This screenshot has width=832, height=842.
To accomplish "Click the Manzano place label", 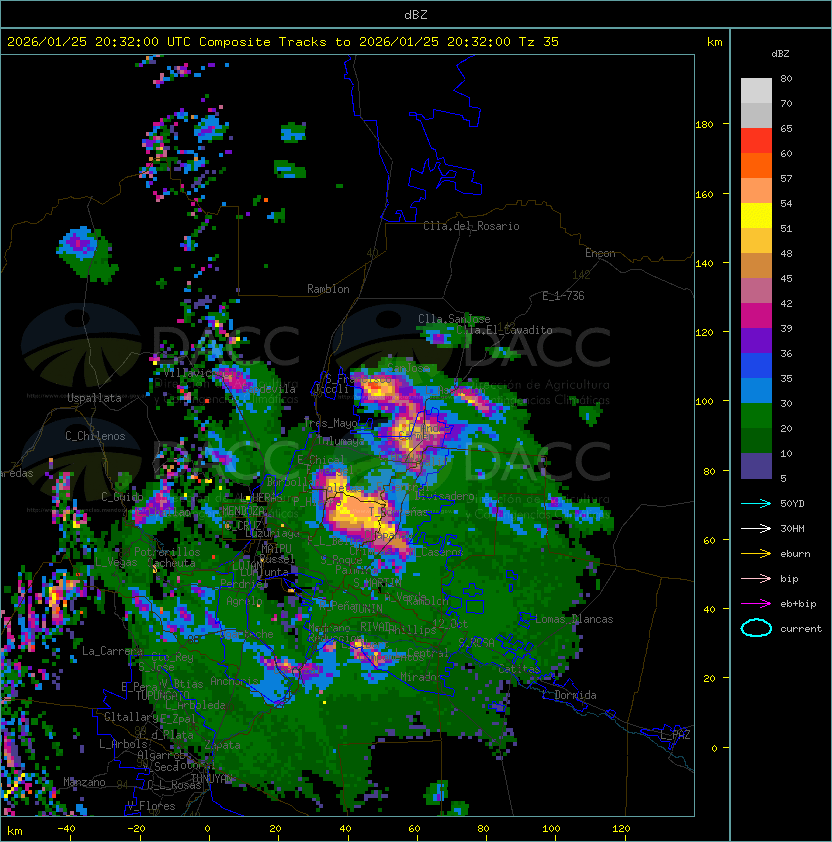I will (x=84, y=782).
